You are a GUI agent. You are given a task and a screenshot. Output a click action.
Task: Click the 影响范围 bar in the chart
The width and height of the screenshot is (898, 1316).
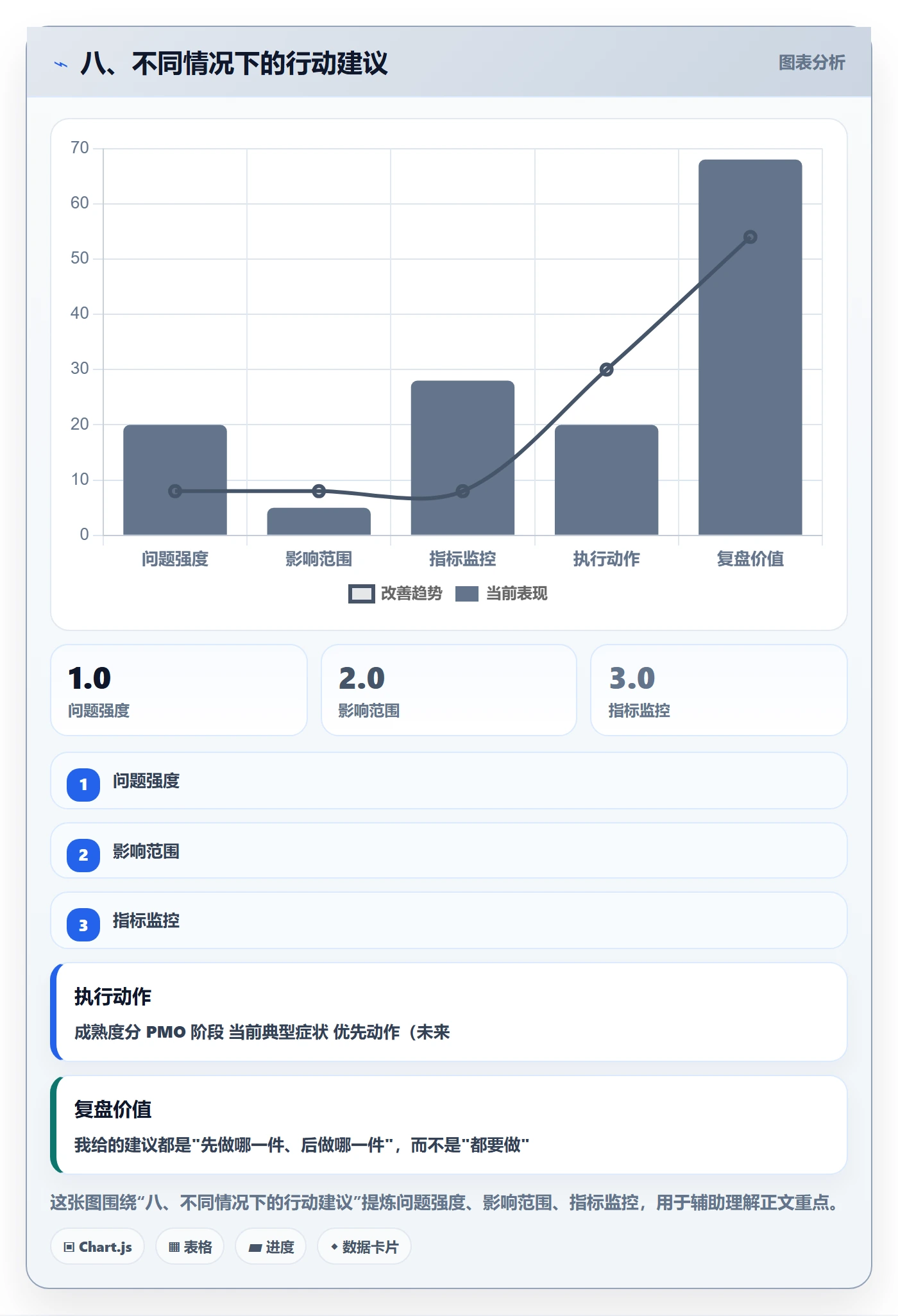319,521
